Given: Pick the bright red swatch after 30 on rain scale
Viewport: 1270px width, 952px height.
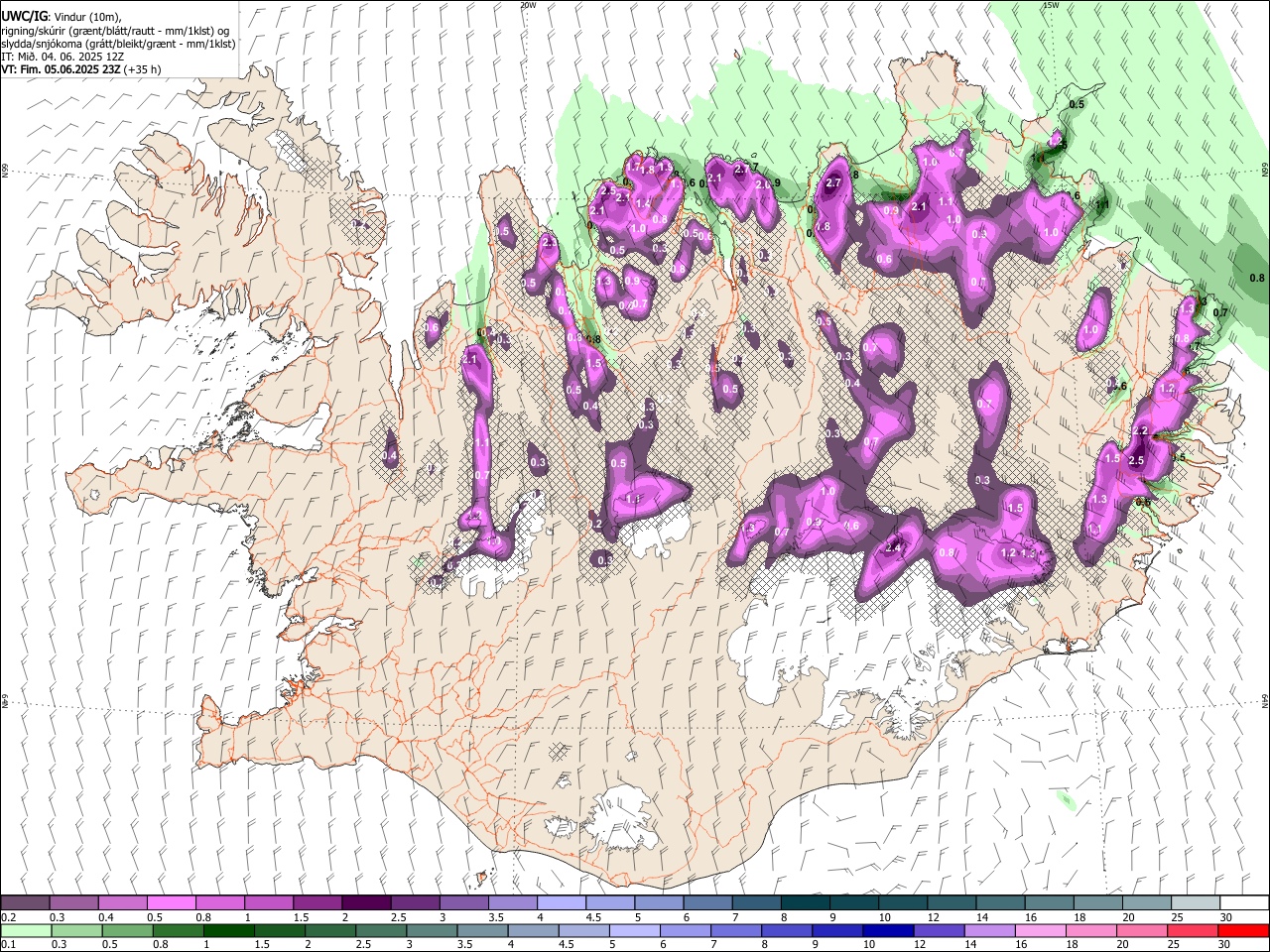Looking at the screenshot, I should [x=1243, y=930].
